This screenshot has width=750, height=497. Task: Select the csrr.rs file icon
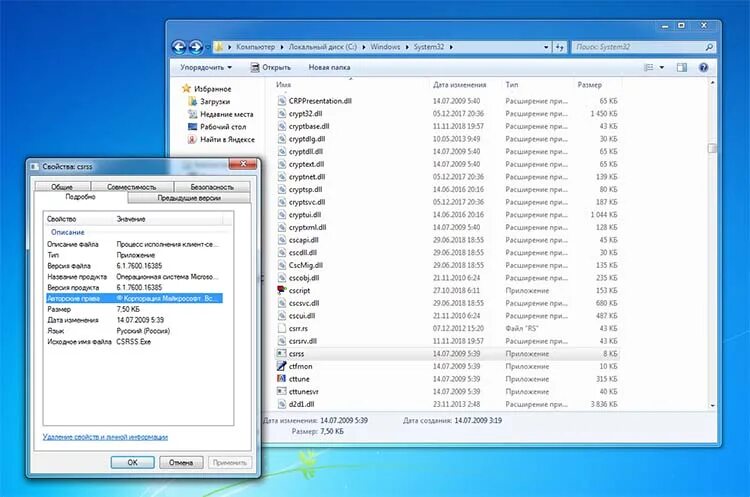281,328
